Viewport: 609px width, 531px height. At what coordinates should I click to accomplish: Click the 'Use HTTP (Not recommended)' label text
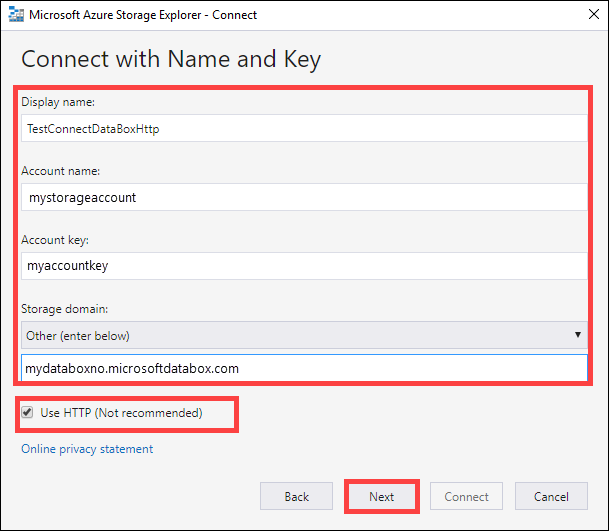point(121,413)
